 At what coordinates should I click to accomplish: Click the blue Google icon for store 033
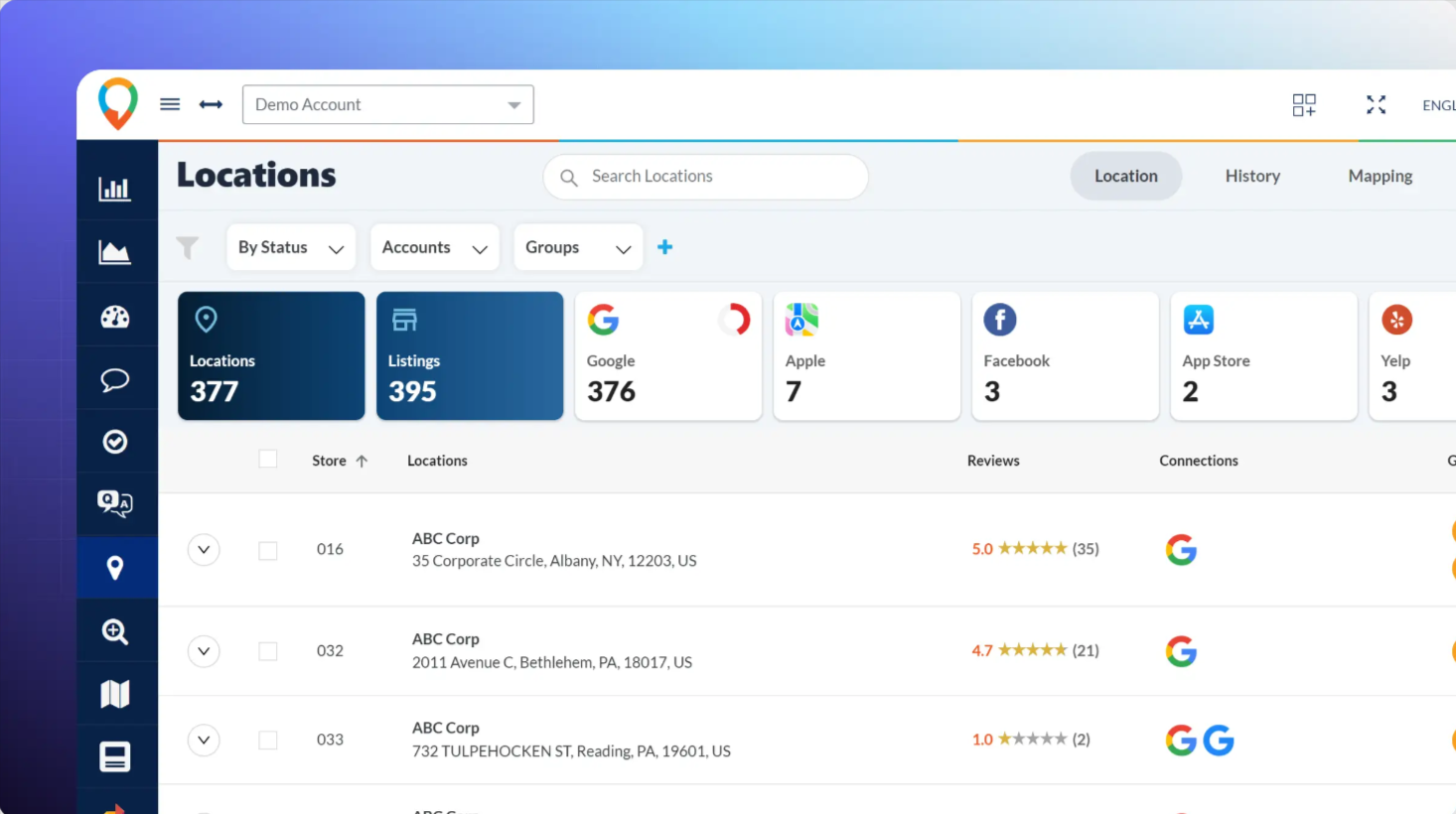1219,741
